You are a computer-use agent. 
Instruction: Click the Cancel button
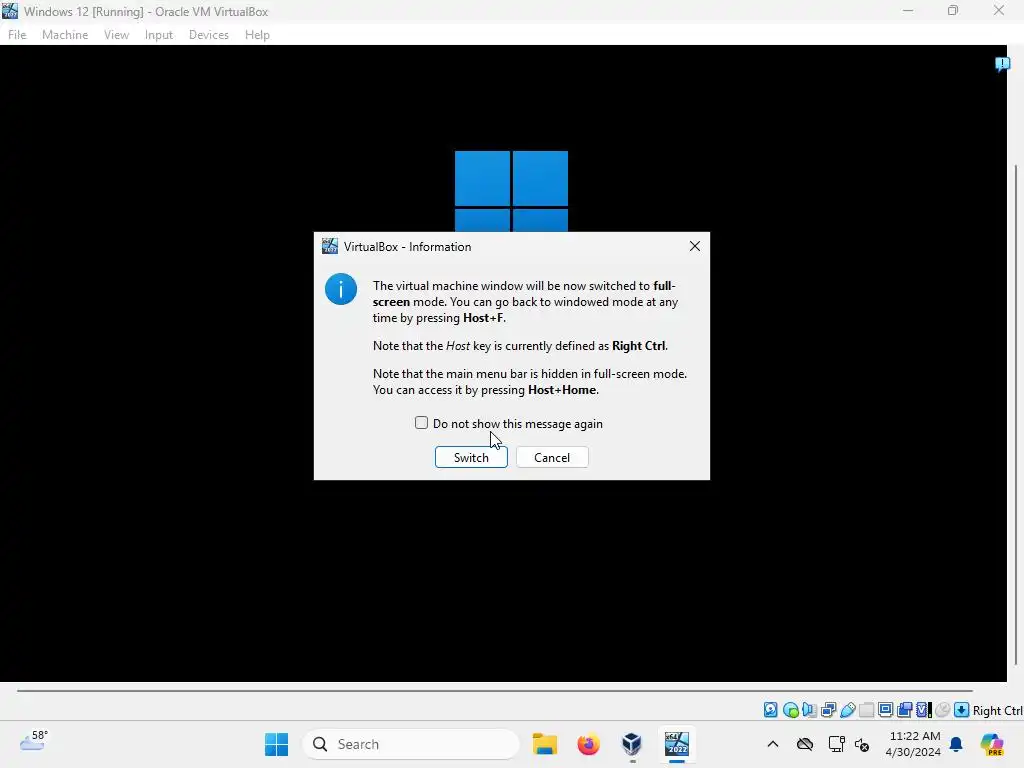click(x=552, y=457)
